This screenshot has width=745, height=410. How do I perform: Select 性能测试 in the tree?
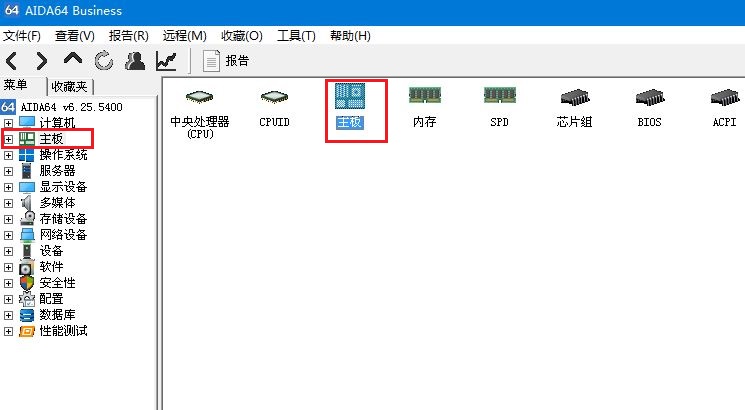tap(63, 331)
